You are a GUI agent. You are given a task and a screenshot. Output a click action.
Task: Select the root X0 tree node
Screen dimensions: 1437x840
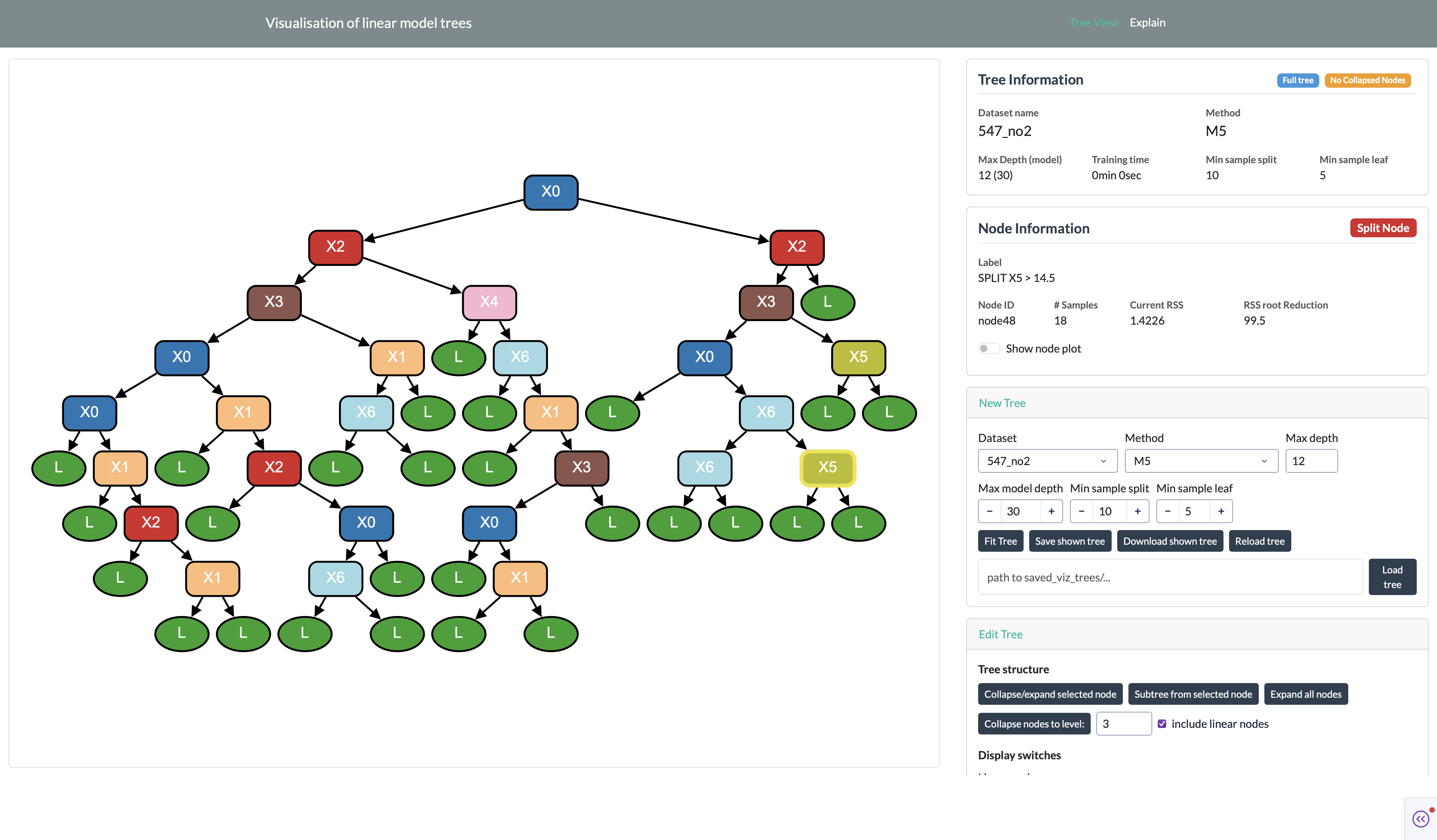[x=550, y=192]
